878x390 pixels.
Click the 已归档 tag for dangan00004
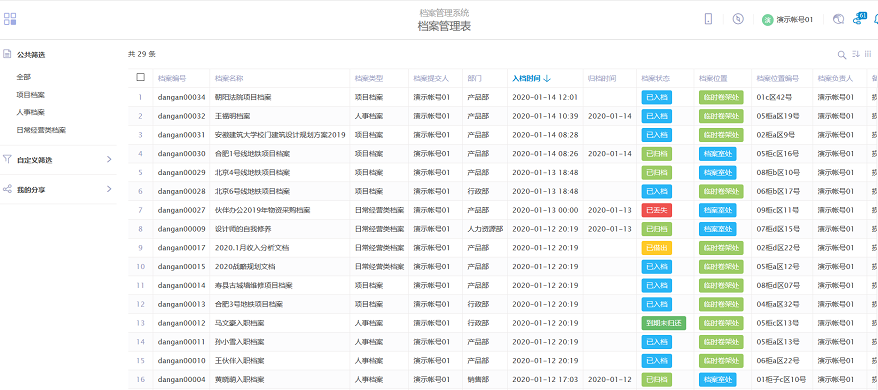657,379
